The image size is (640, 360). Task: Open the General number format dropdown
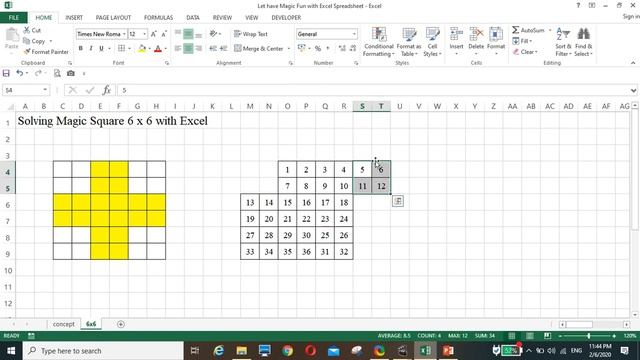tap(354, 34)
